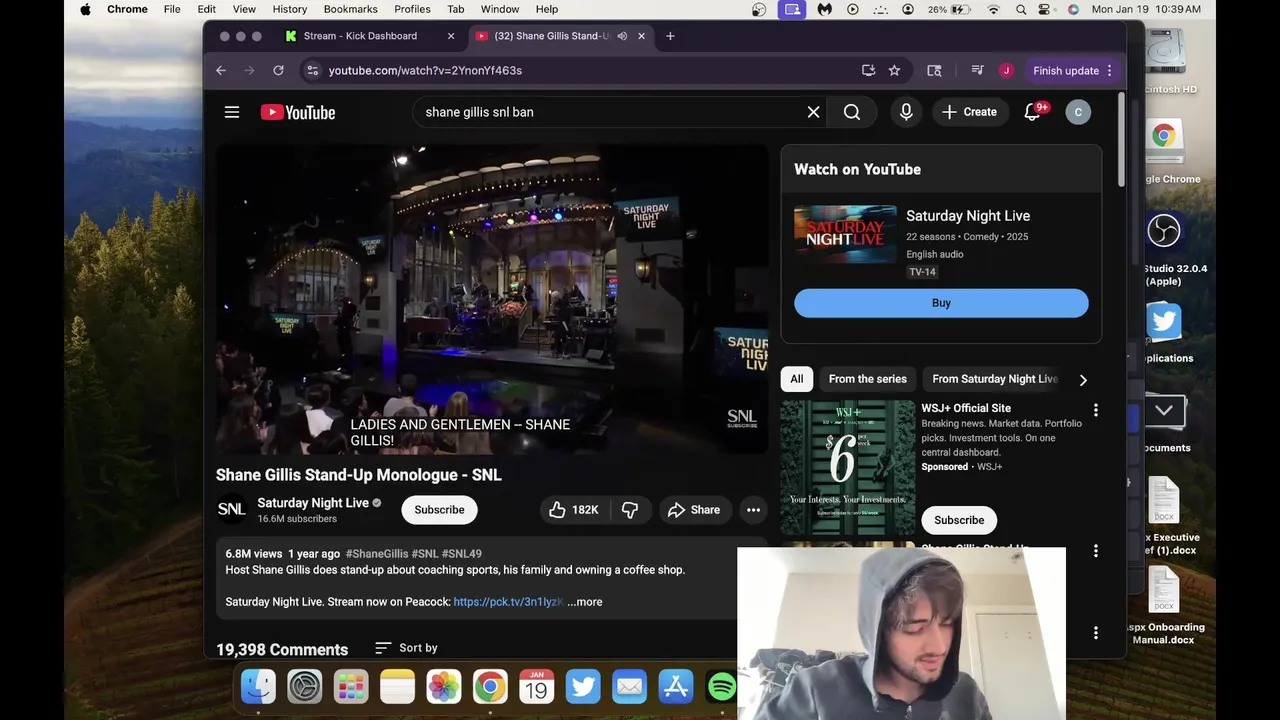Open the Bookmarks menu
1280x720 pixels.
pos(351,9)
